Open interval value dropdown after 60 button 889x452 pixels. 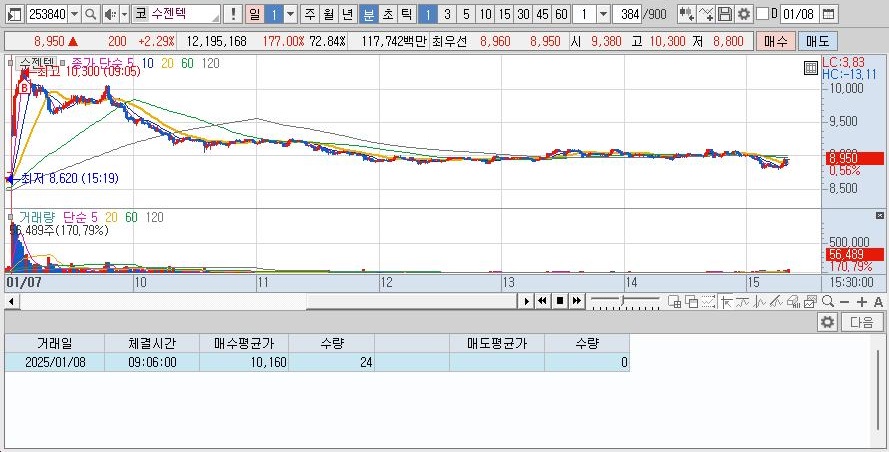[603, 14]
